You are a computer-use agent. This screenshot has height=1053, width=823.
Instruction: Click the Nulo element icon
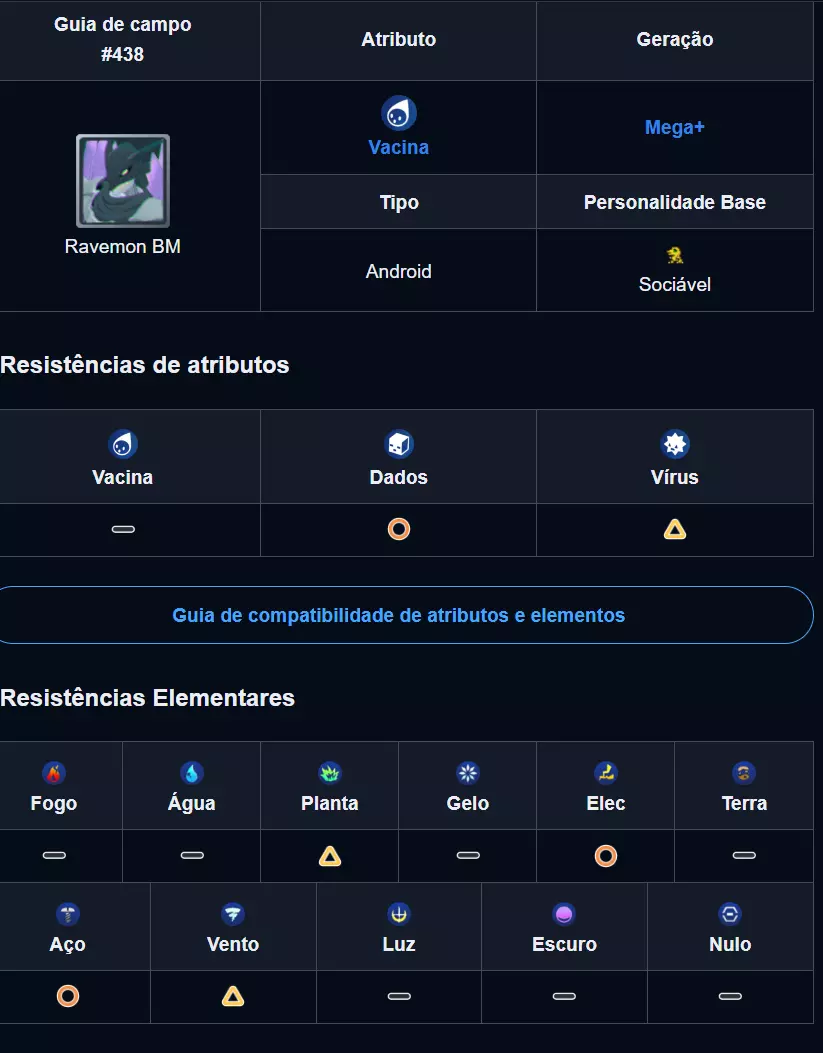[x=730, y=914]
